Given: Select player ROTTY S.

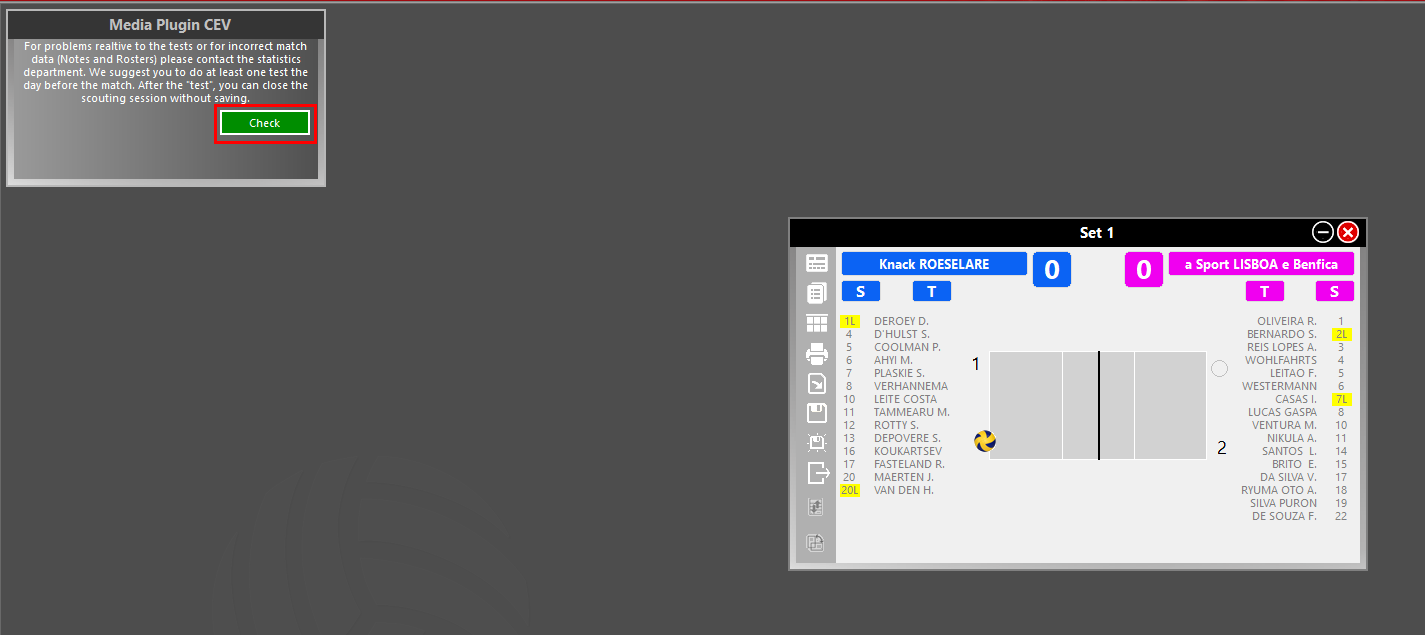Looking at the screenshot, I should click(896, 425).
